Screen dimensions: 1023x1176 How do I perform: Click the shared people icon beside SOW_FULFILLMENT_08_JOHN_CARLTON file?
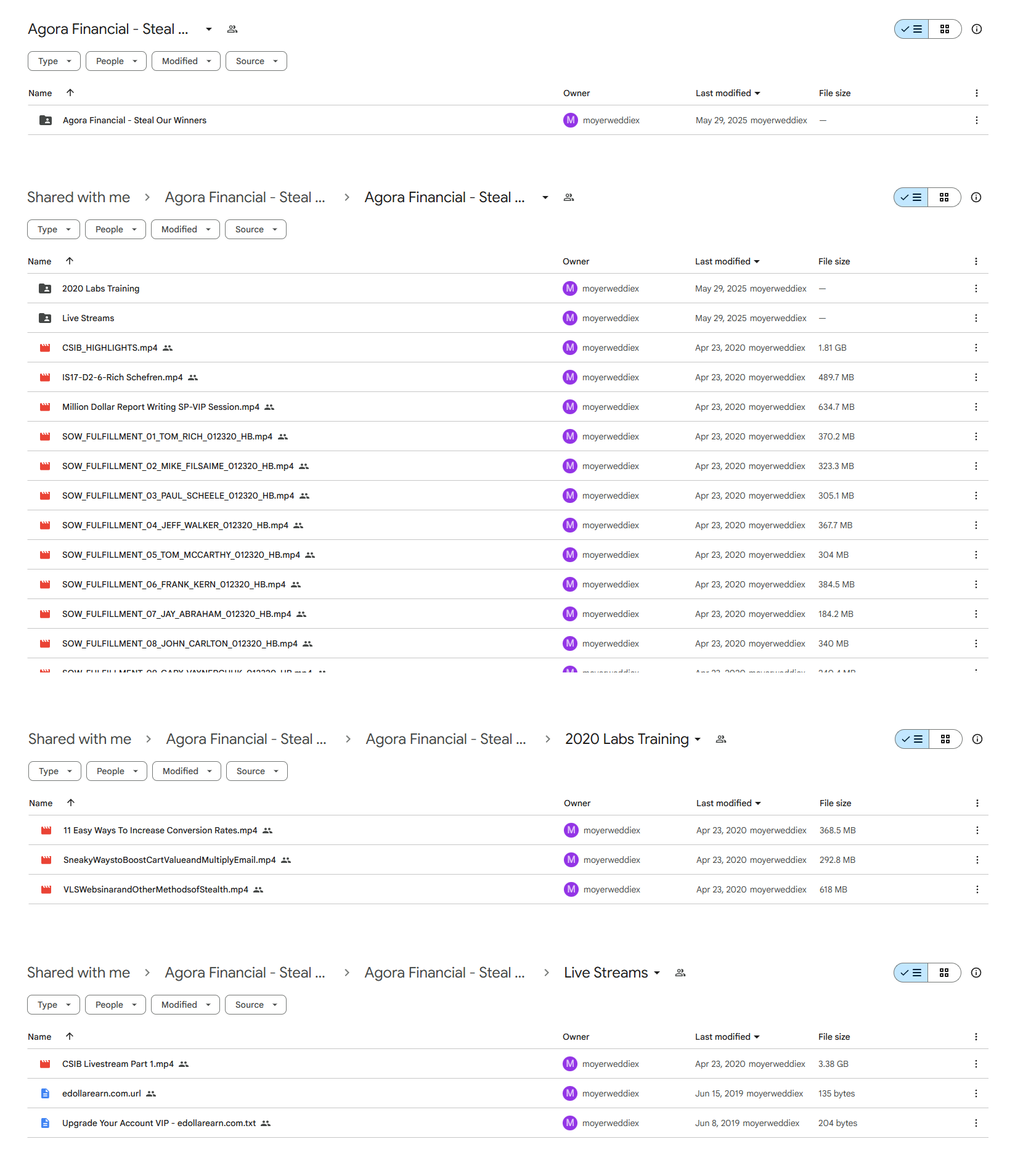[x=308, y=643]
